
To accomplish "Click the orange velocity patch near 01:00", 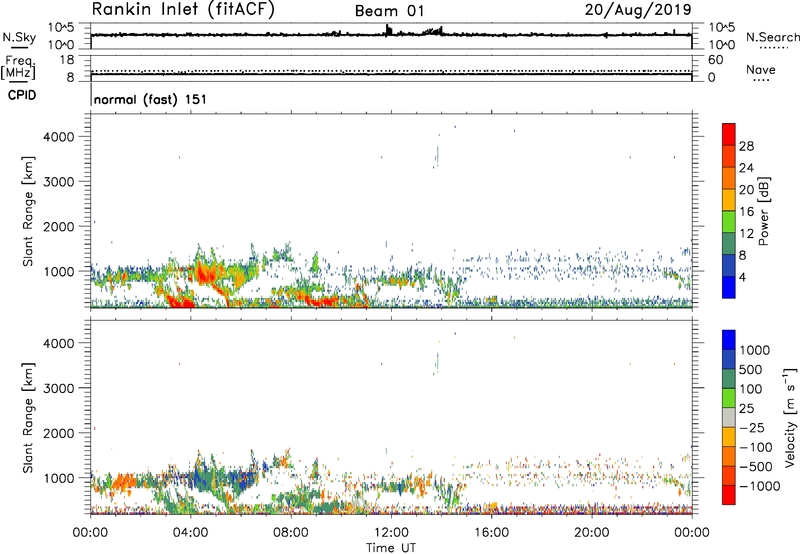I will point(124,482).
